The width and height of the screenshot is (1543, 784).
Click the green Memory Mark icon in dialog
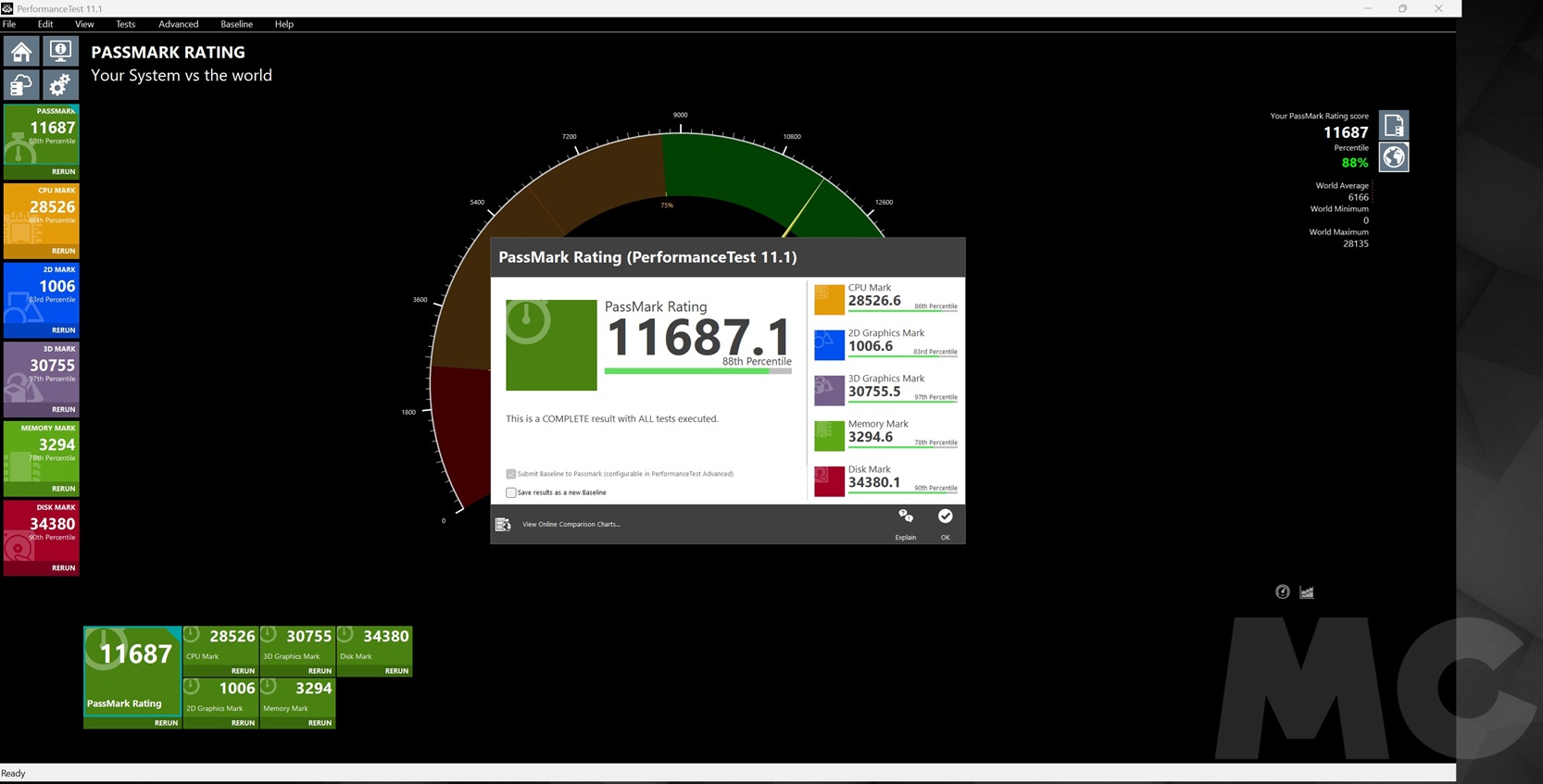(829, 435)
